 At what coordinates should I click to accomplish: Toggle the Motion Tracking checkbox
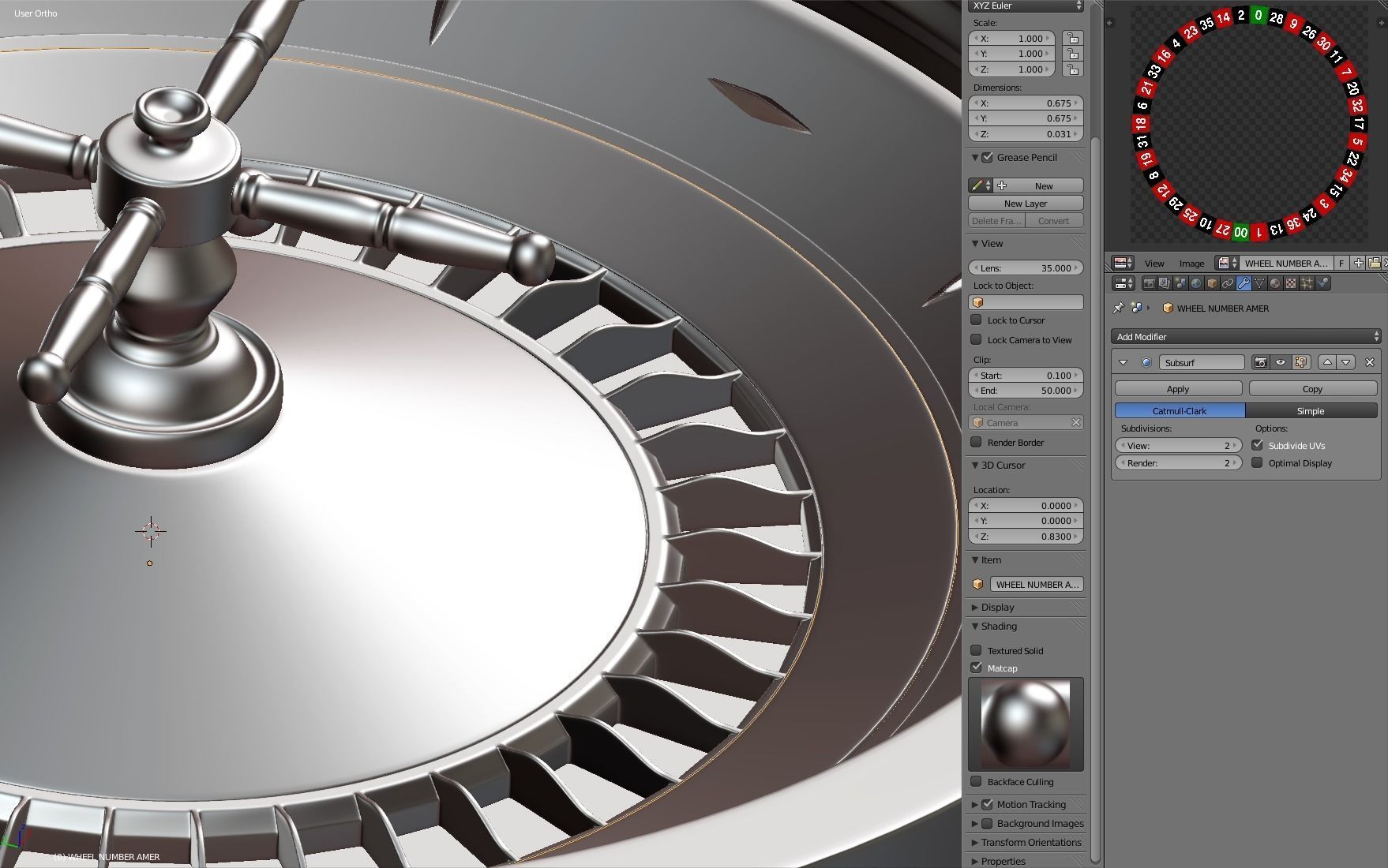(987, 804)
